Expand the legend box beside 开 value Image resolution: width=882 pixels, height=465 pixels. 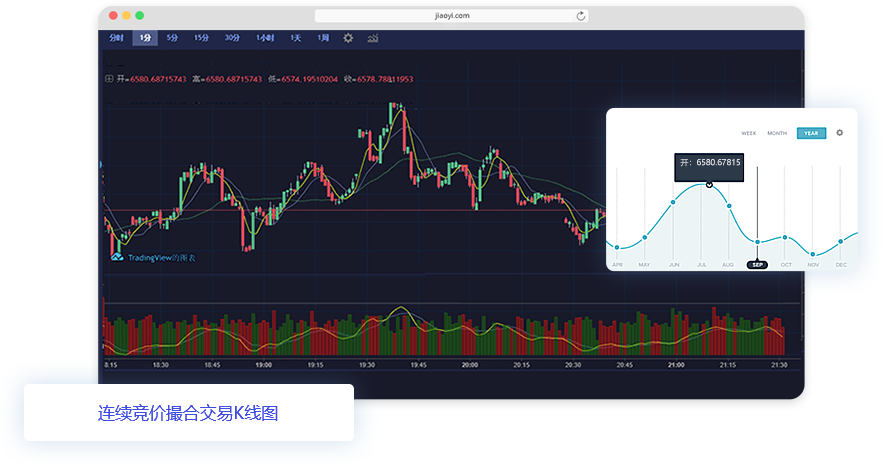click(x=109, y=79)
